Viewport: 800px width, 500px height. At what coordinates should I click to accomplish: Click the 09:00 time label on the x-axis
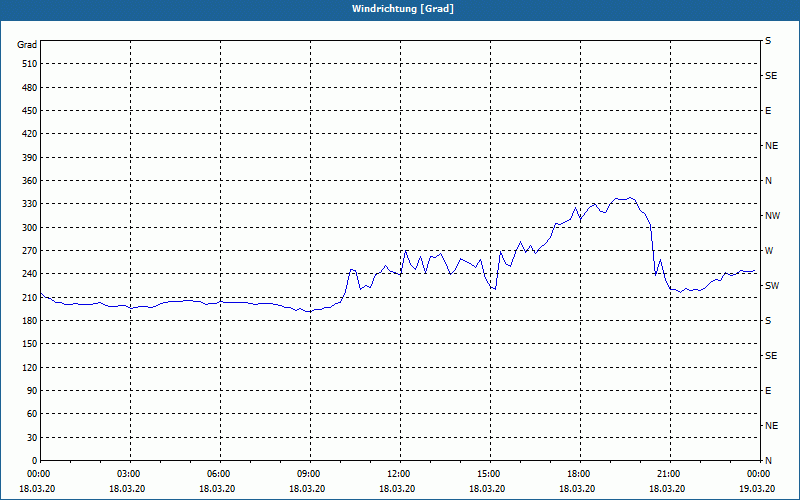309,474
